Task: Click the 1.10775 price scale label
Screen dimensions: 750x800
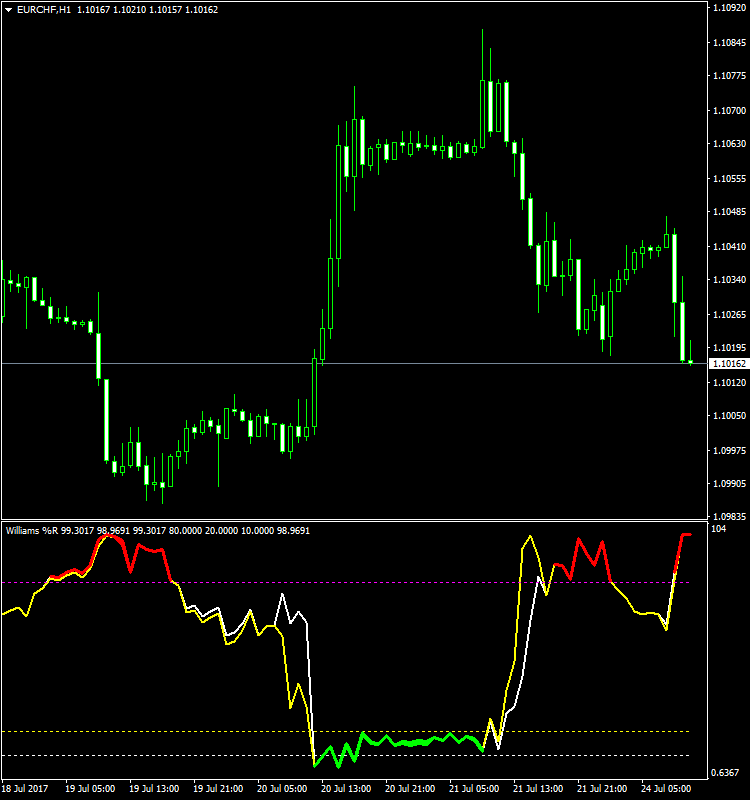Action: click(x=729, y=76)
